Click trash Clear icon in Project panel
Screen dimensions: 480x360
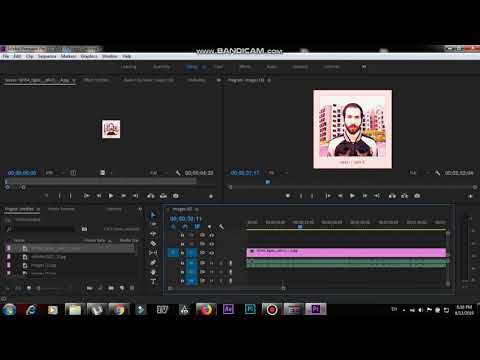pyautogui.click(x=132, y=288)
